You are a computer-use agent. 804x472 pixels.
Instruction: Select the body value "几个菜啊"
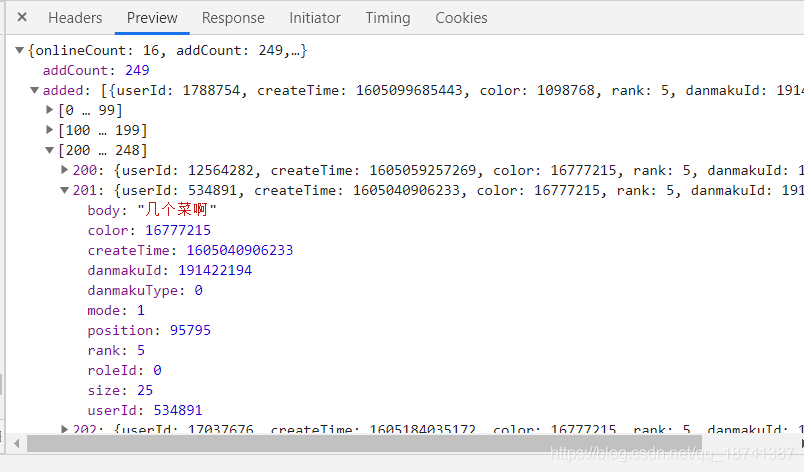(177, 210)
